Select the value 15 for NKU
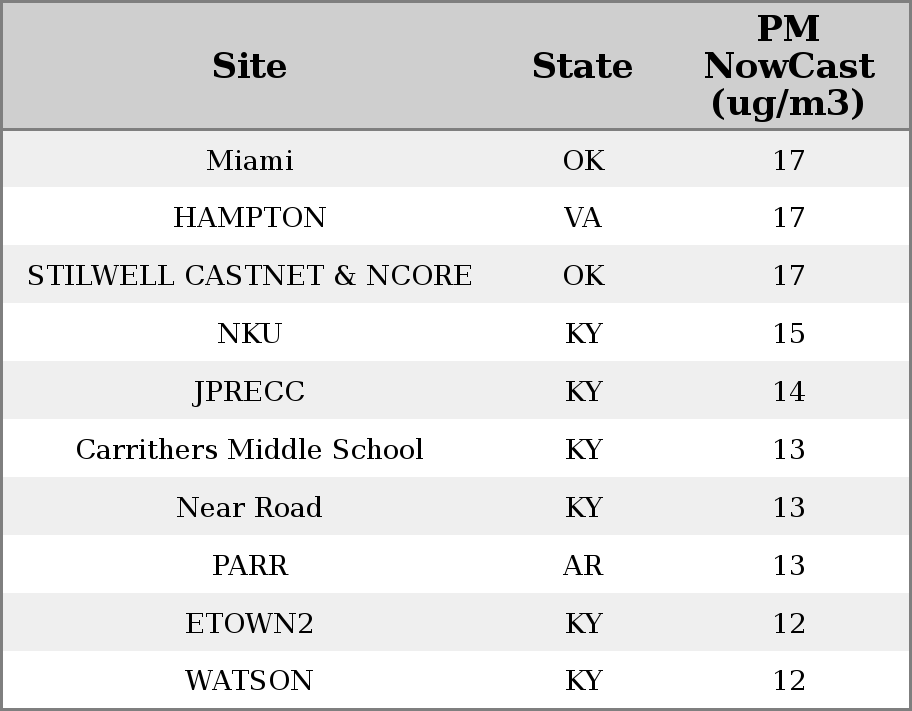 pyautogui.click(x=789, y=333)
